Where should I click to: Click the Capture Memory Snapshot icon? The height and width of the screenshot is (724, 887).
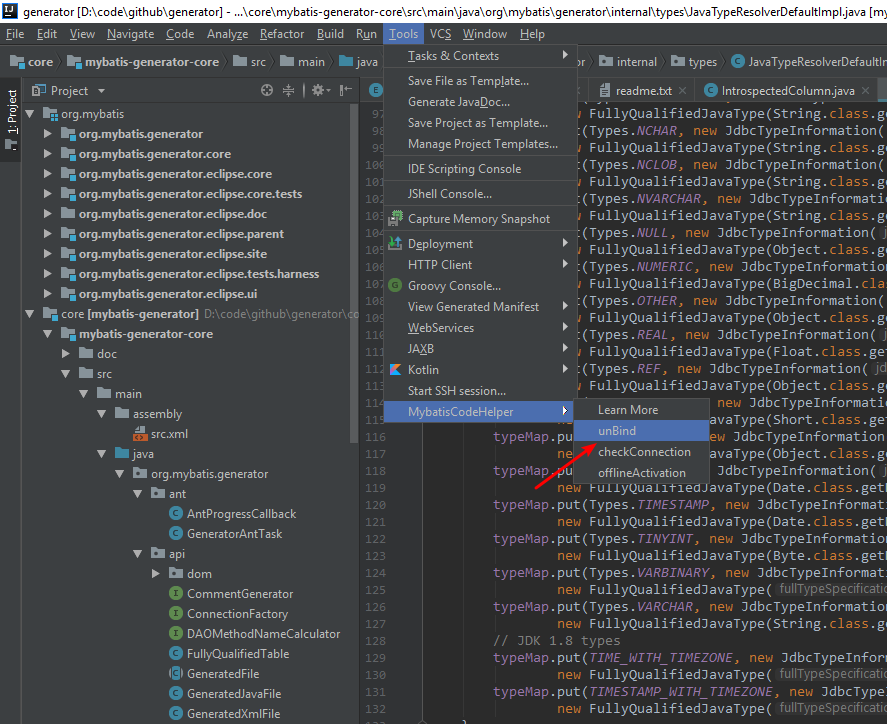coord(396,218)
